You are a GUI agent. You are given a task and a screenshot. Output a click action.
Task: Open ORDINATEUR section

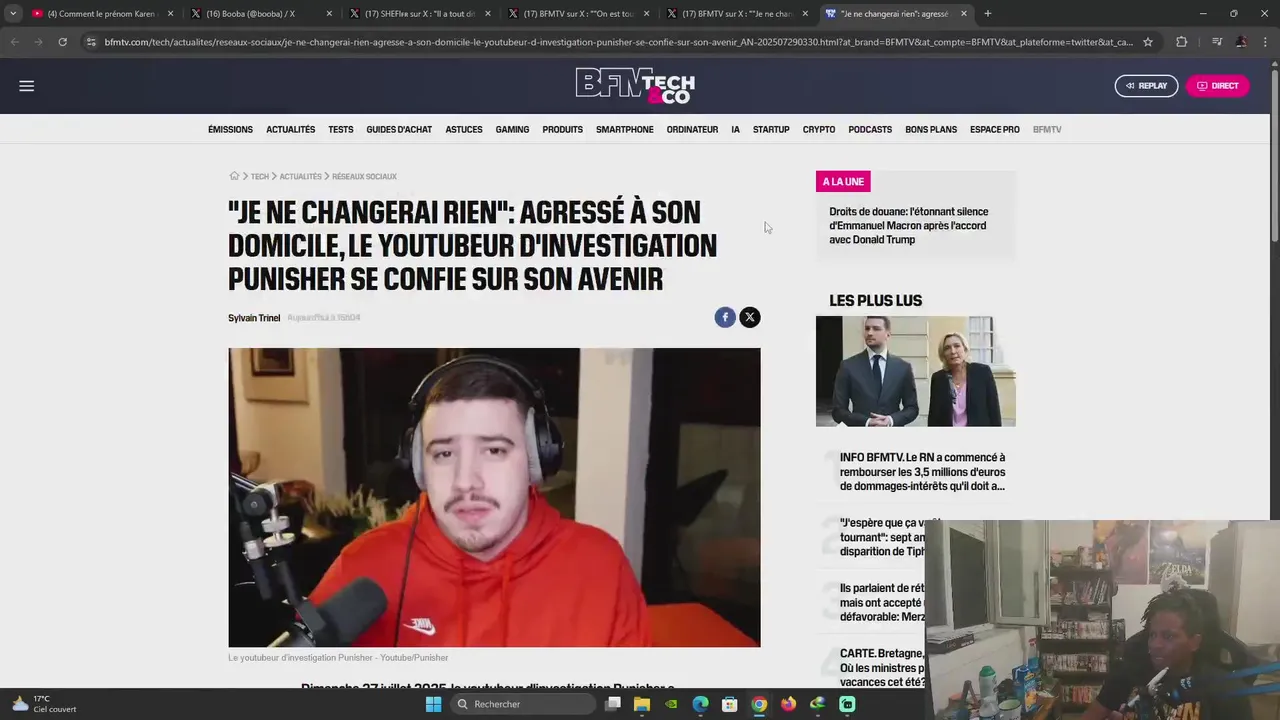point(692,130)
